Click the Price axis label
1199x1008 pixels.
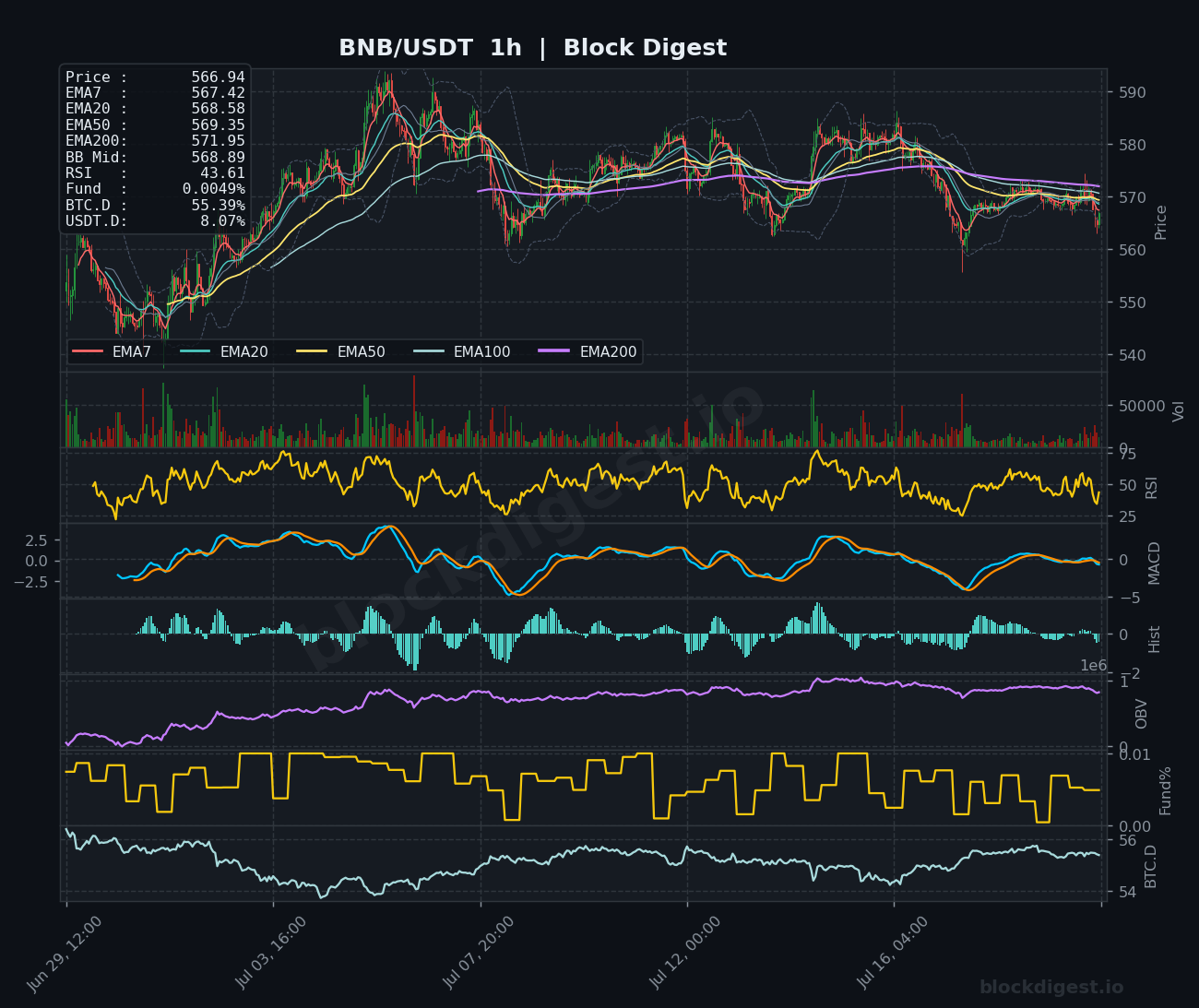pos(1160,222)
